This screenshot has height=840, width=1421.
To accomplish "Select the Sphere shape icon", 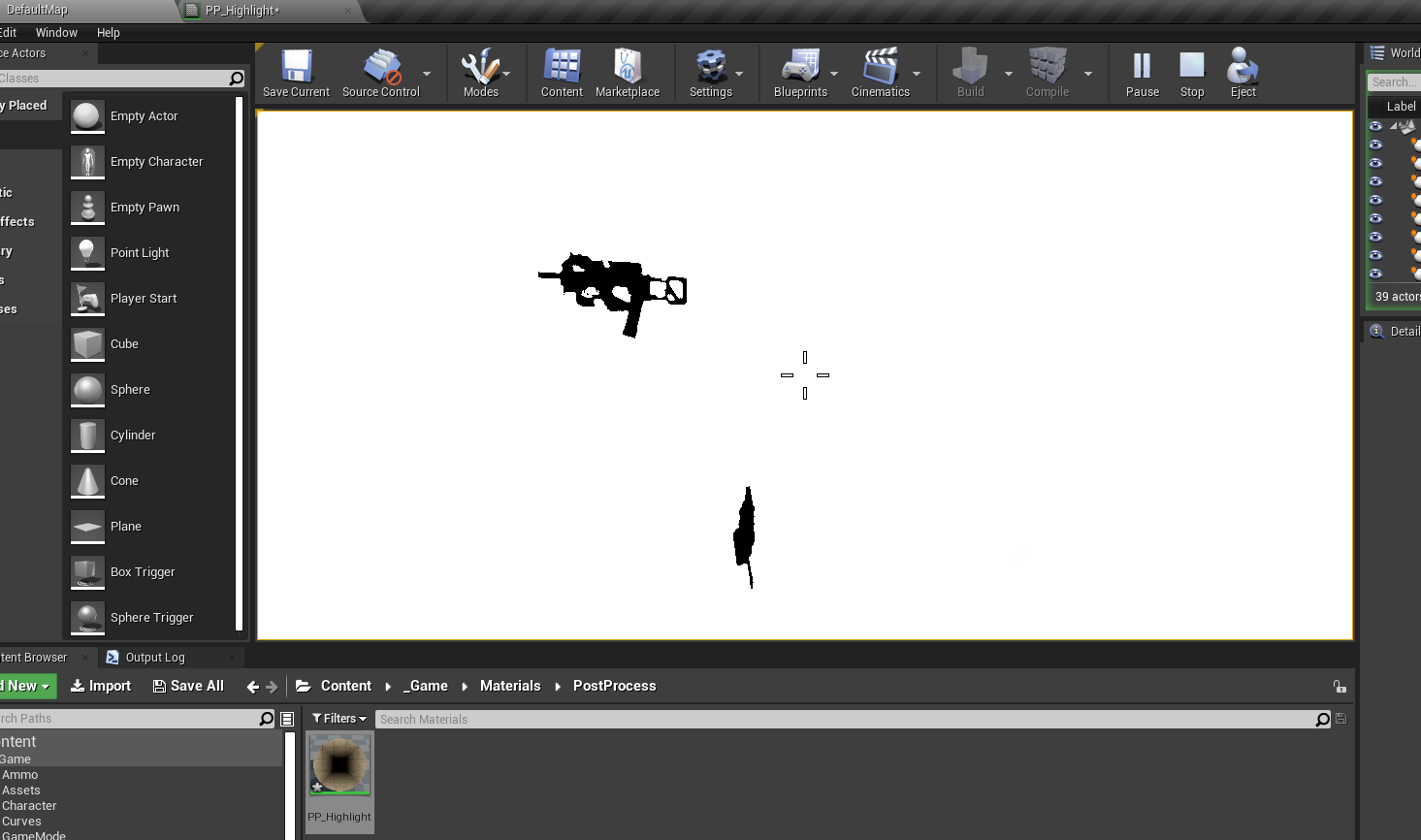I will click(87, 390).
